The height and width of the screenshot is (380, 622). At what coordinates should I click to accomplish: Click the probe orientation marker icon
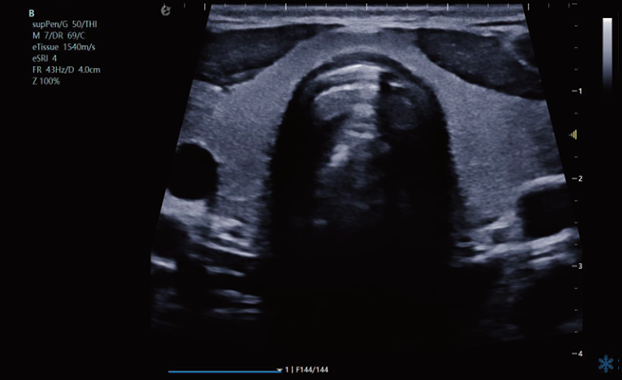coord(165,11)
